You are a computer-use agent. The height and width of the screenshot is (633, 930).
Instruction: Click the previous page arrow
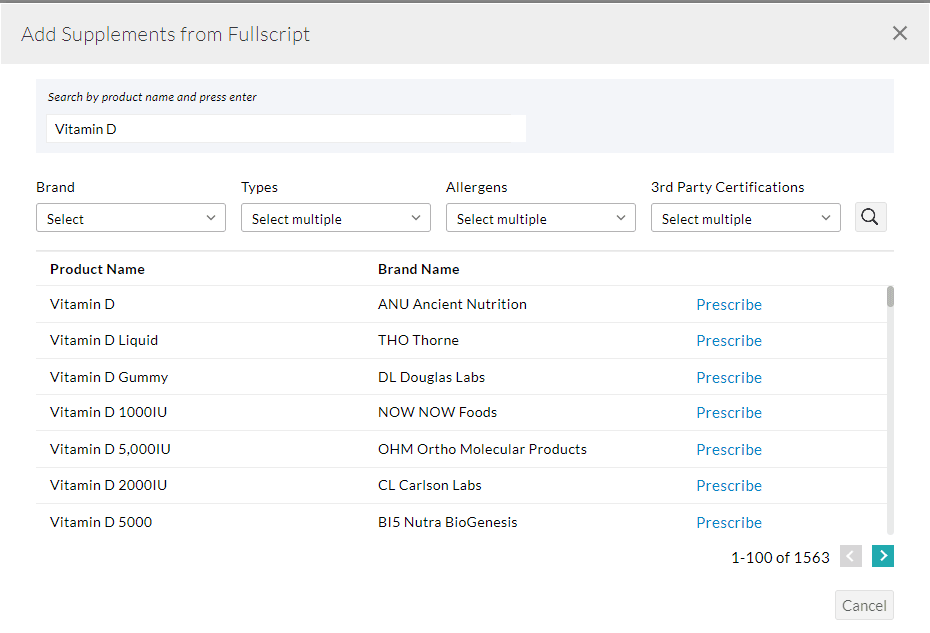pos(850,556)
